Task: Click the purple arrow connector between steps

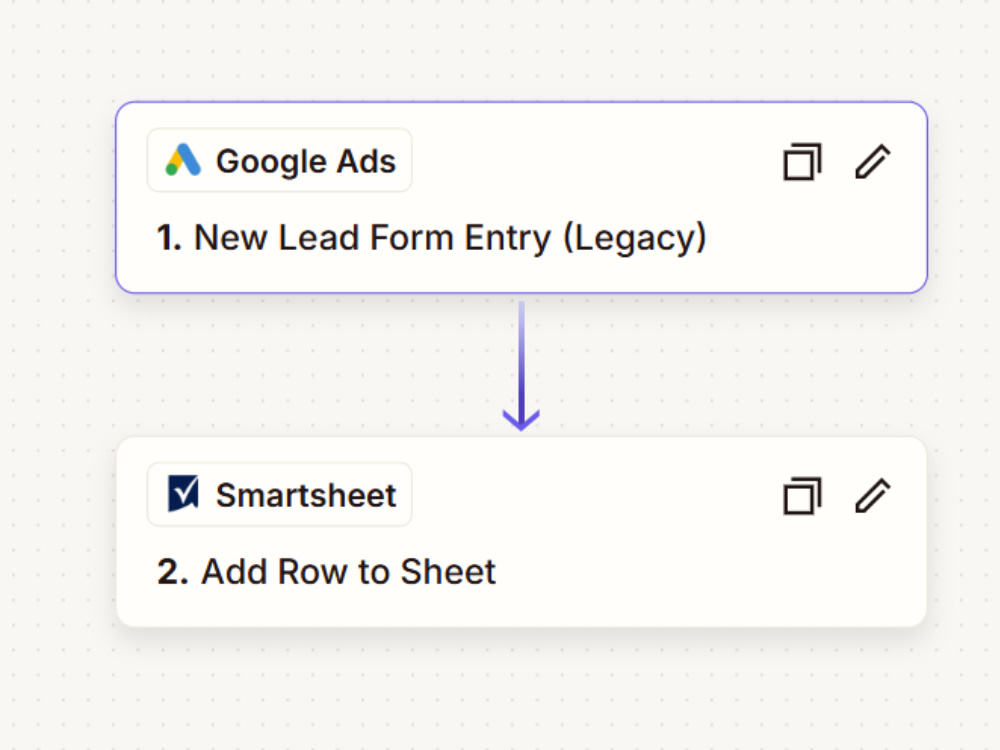Action: (x=521, y=365)
